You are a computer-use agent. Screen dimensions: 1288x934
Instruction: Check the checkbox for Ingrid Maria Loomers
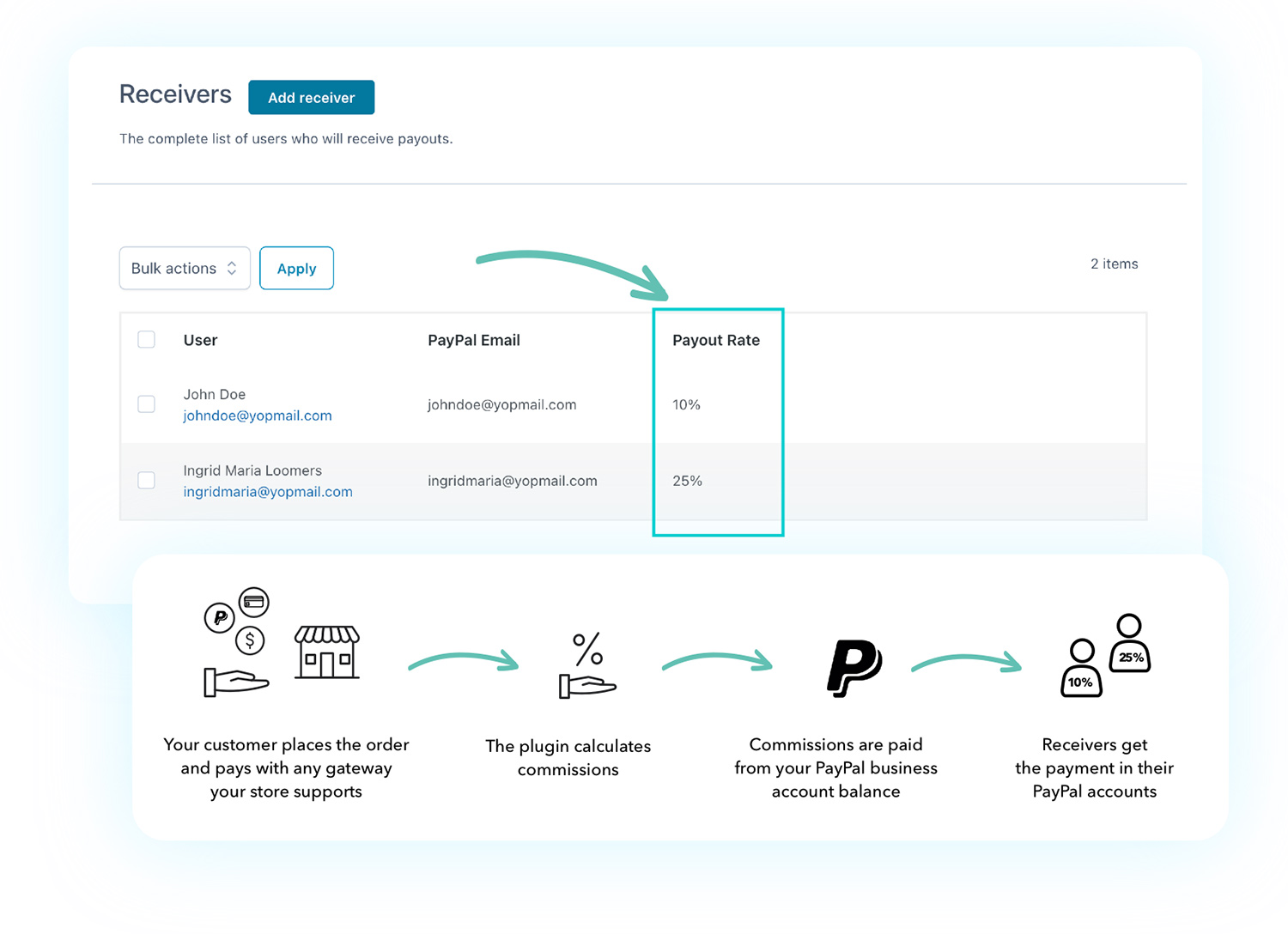(146, 481)
